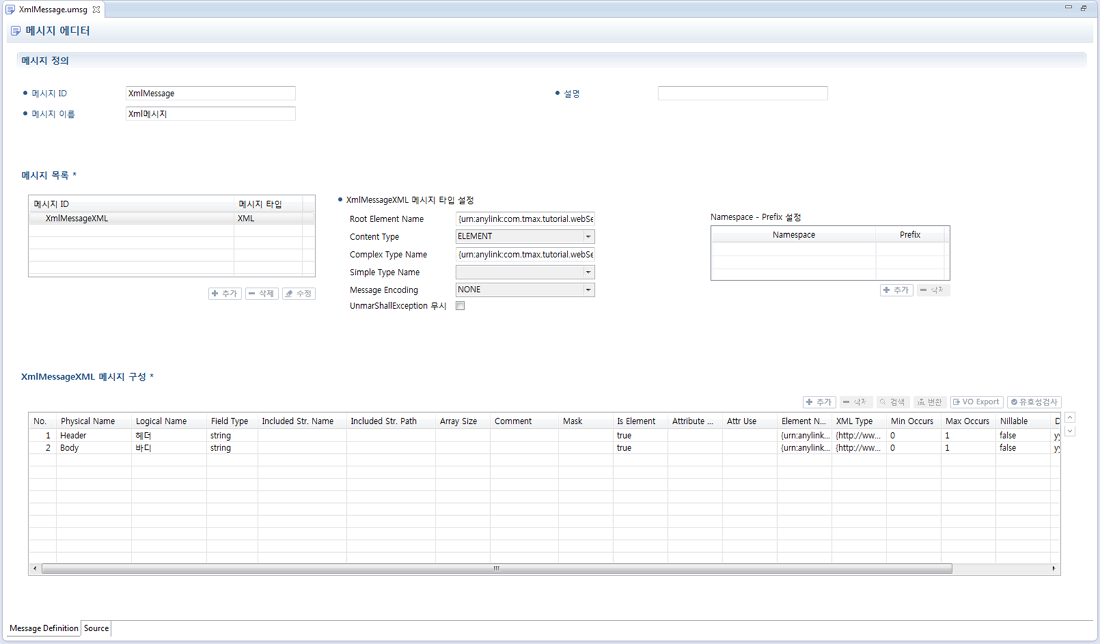Move row down with the down arrow

click(1070, 431)
